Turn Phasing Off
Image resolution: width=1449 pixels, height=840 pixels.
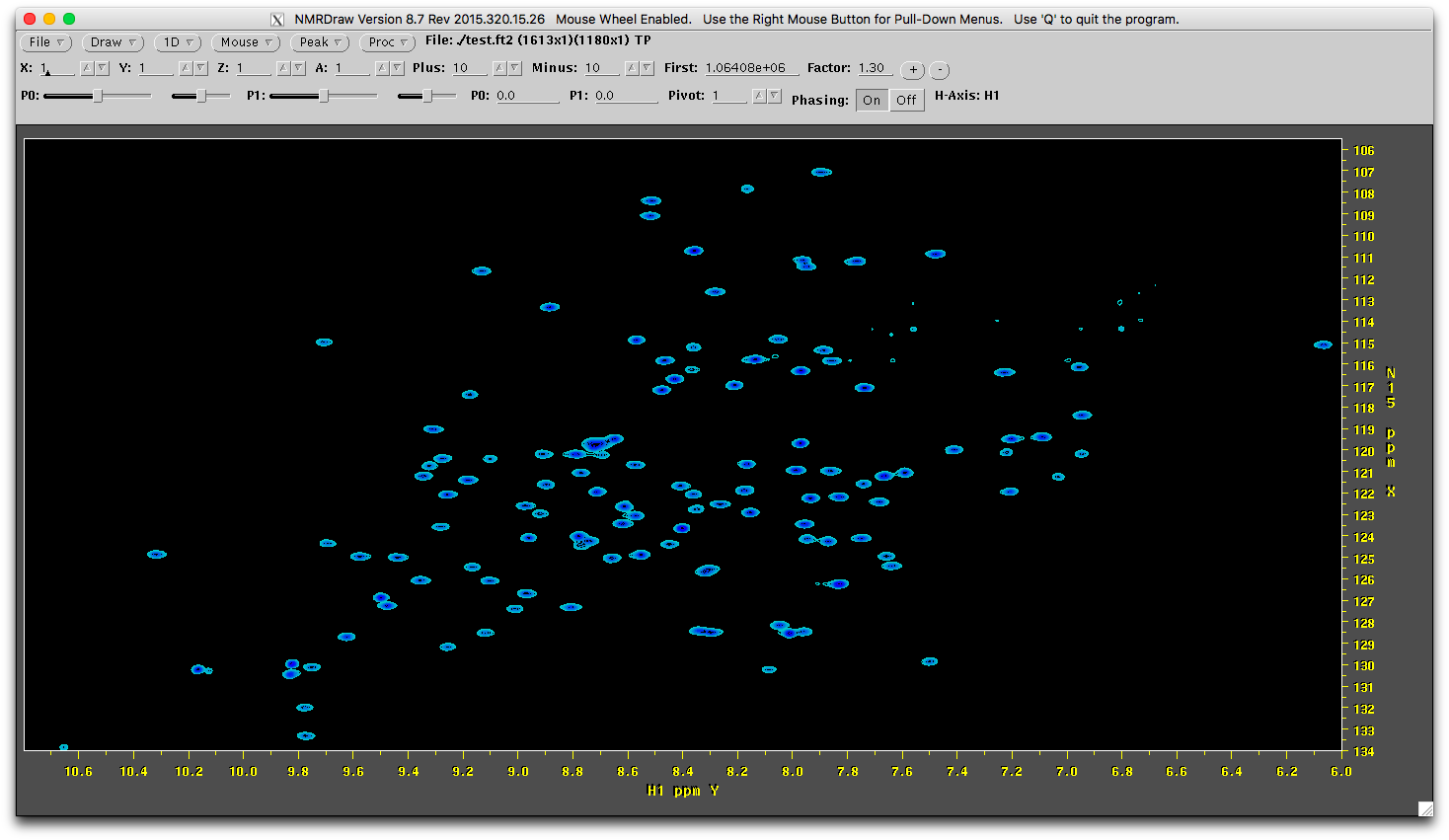tap(906, 100)
